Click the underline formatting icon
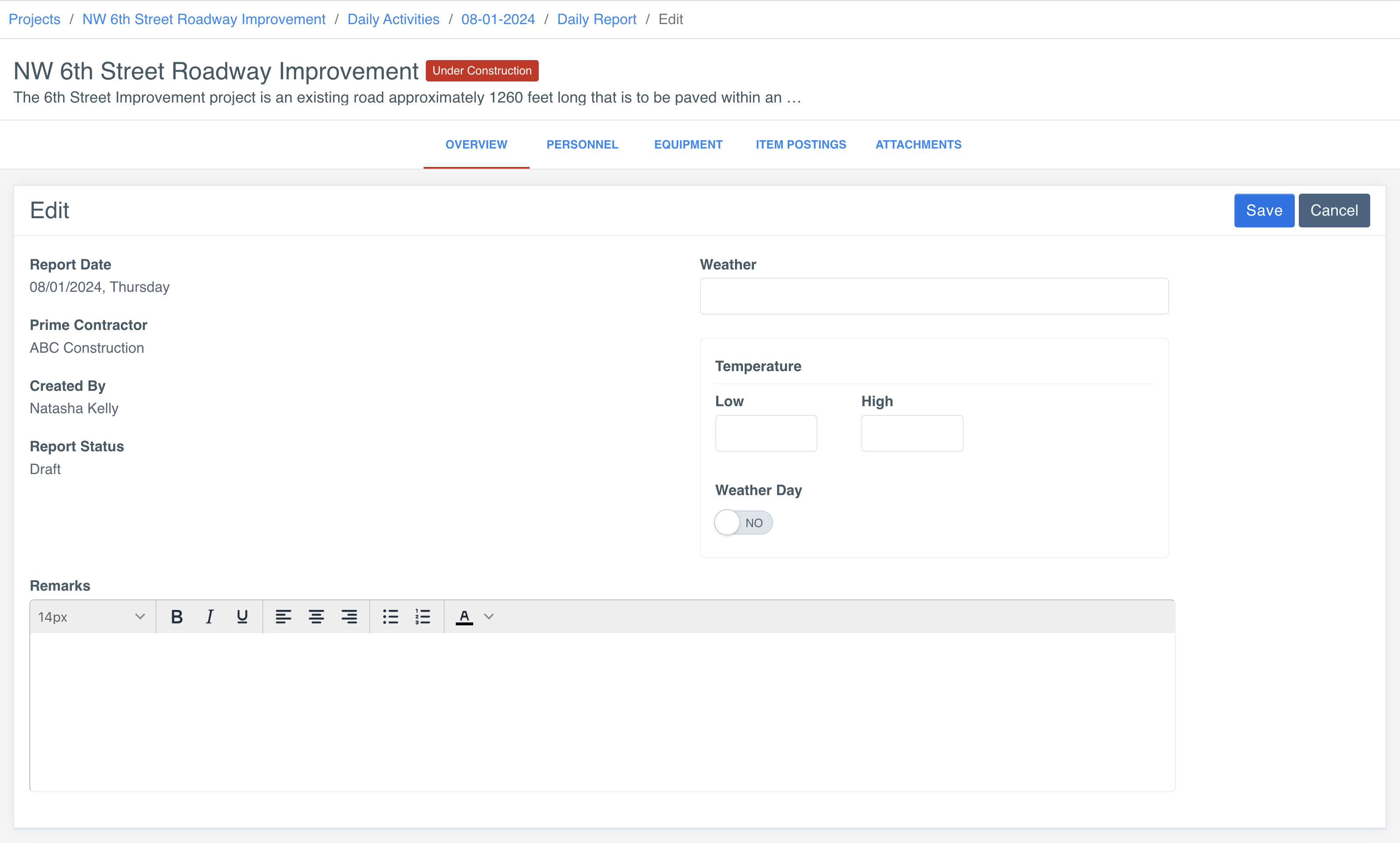This screenshot has height=843, width=1400. pyautogui.click(x=243, y=617)
